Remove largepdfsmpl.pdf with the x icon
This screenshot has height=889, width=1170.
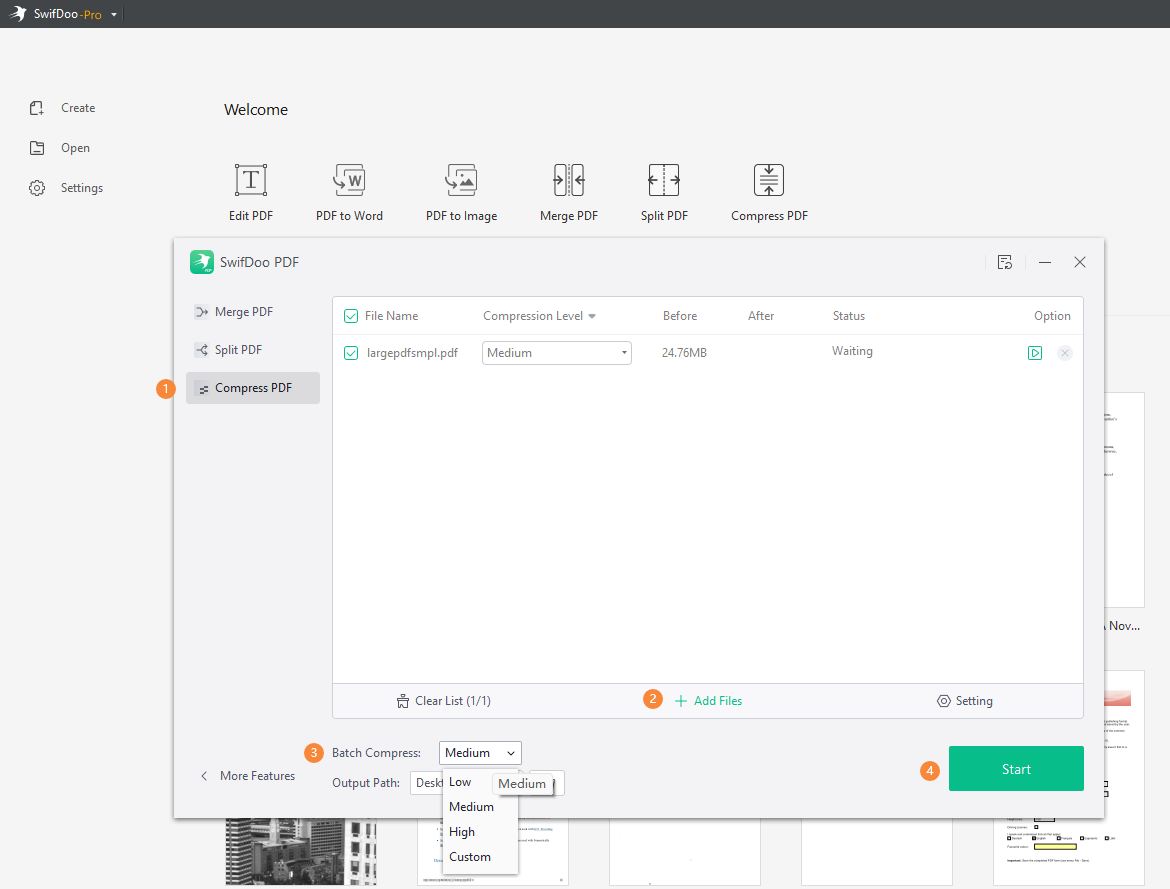click(x=1065, y=353)
